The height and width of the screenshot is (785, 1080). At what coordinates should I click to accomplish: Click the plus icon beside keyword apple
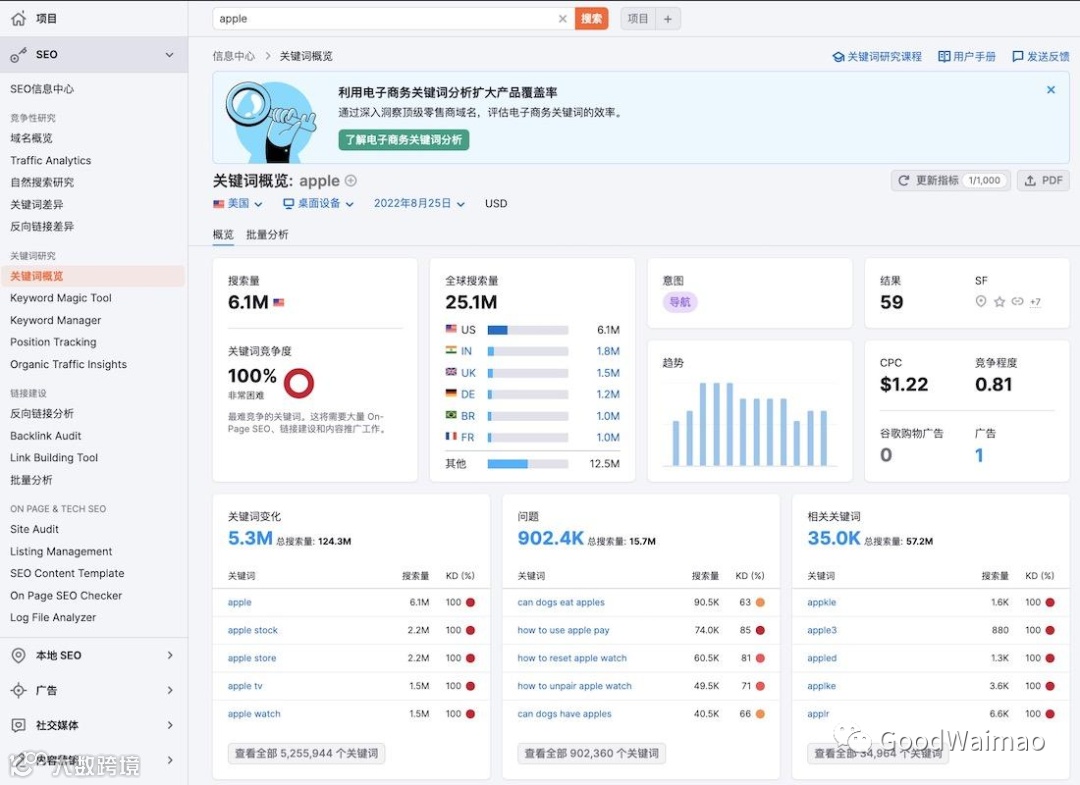[351, 180]
